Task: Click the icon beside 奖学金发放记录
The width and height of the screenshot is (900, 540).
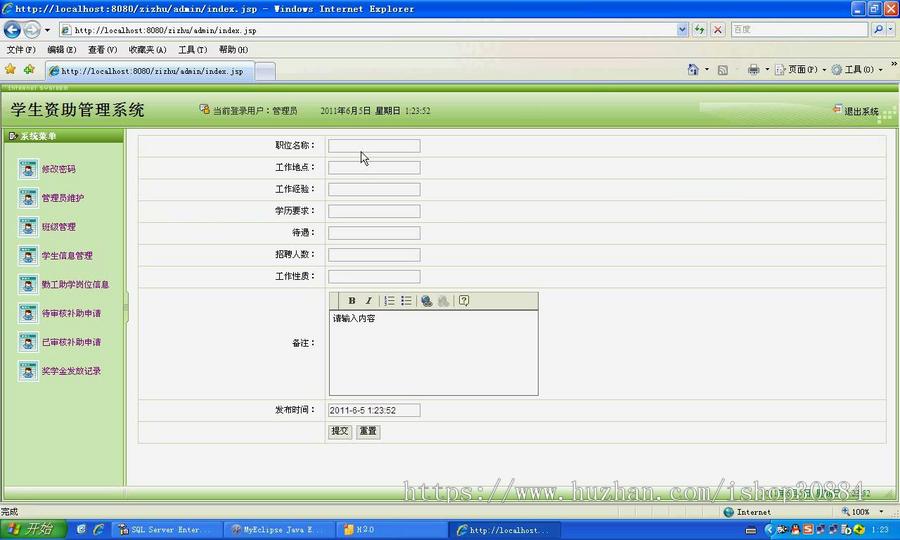Action: (28, 371)
